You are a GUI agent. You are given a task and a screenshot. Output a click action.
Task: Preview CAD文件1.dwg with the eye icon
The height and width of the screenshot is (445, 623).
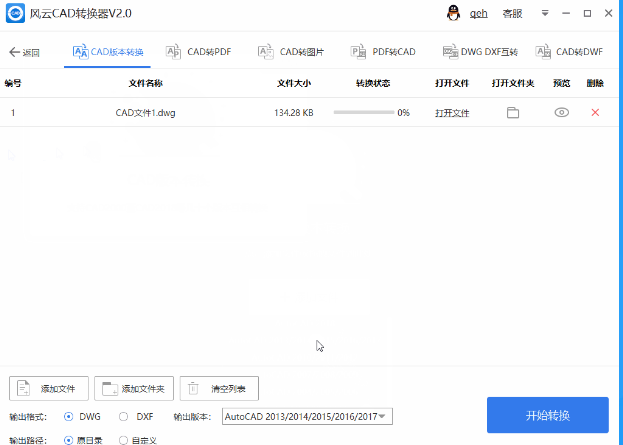(561, 112)
